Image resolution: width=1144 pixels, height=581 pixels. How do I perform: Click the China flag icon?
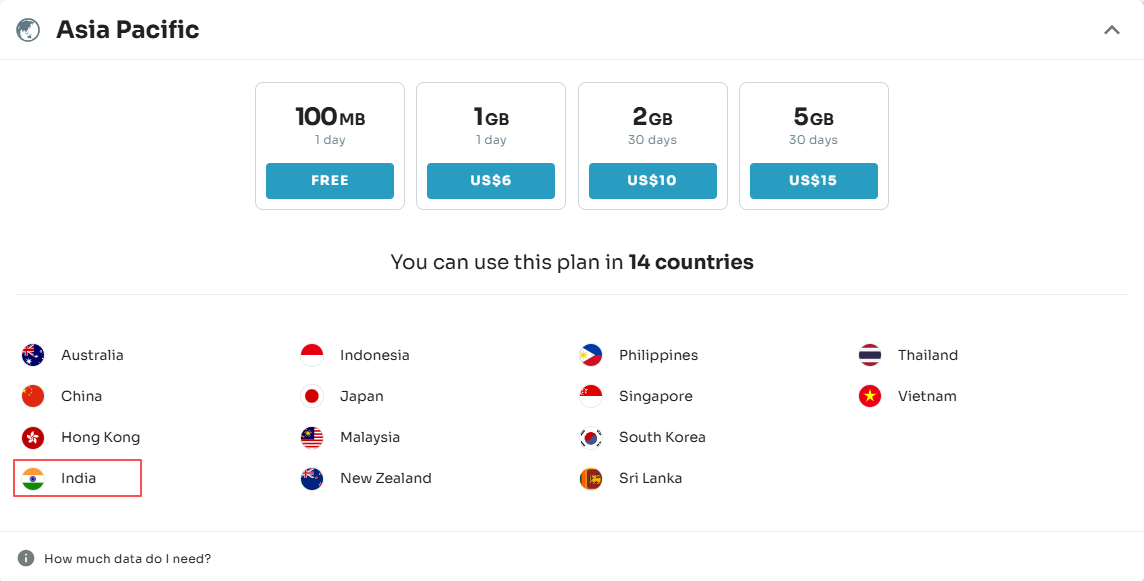click(33, 396)
